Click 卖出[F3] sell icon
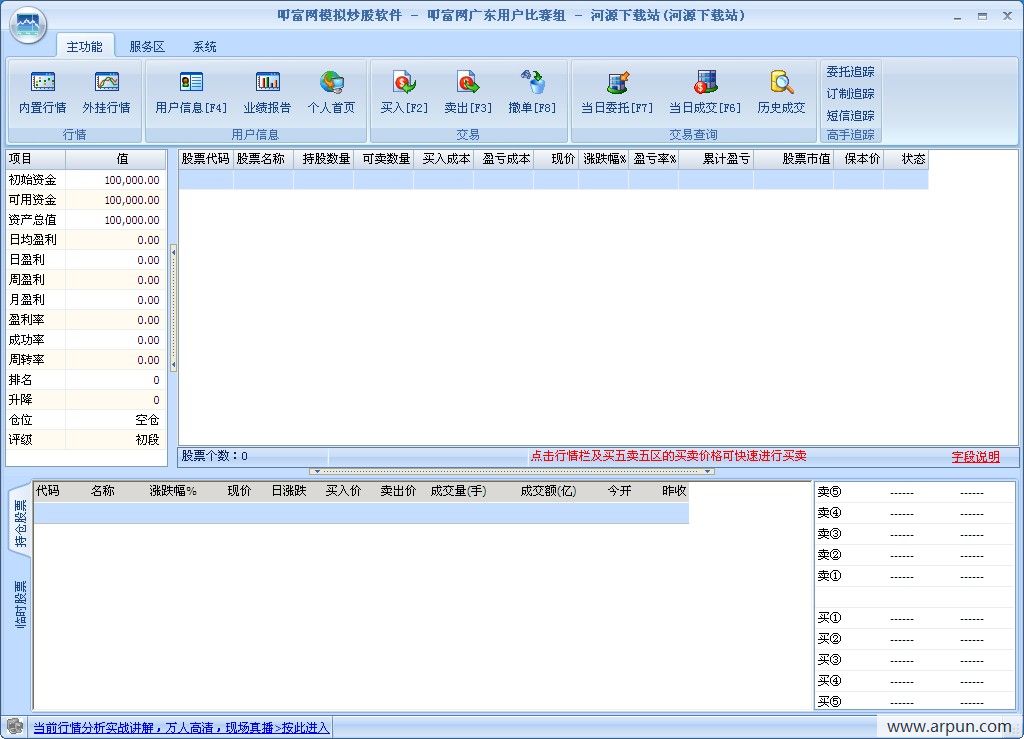 pos(468,83)
